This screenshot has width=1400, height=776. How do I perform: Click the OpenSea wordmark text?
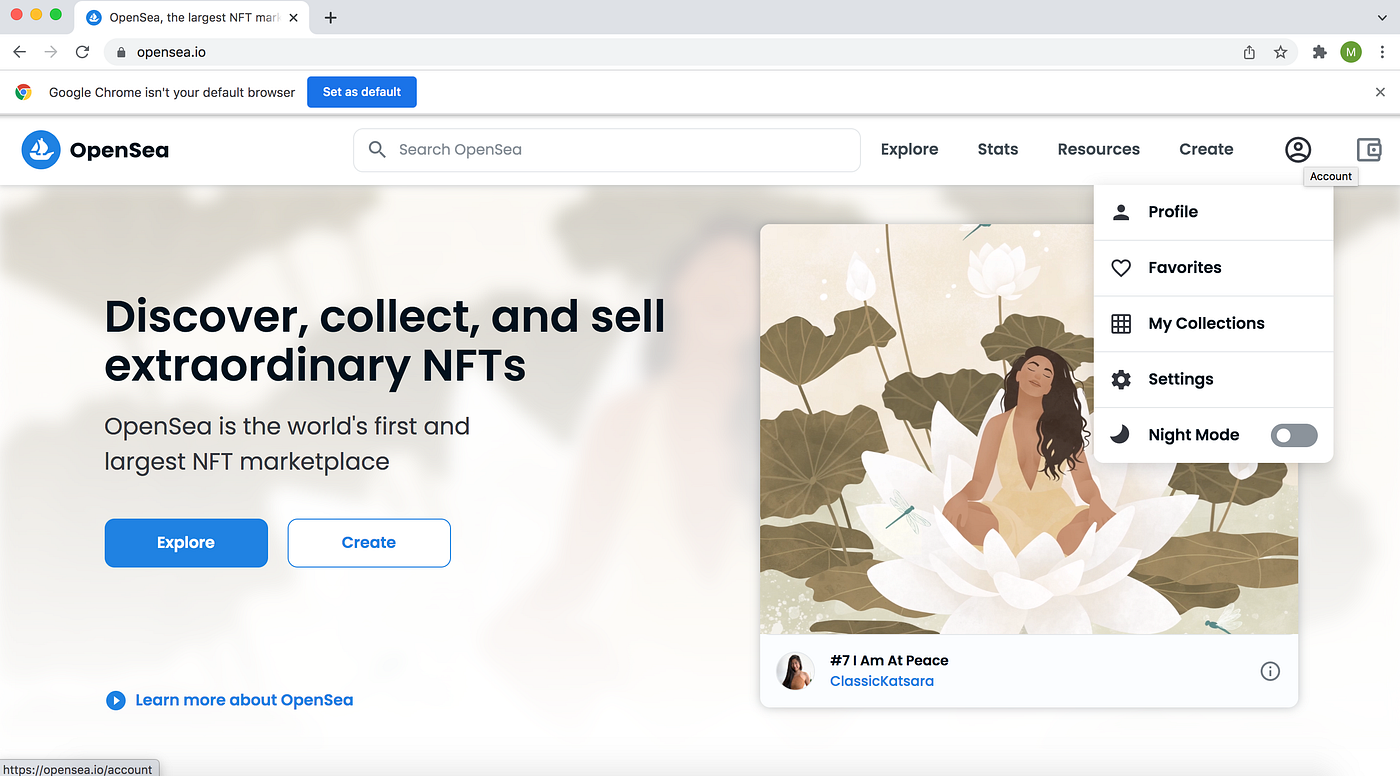click(119, 151)
